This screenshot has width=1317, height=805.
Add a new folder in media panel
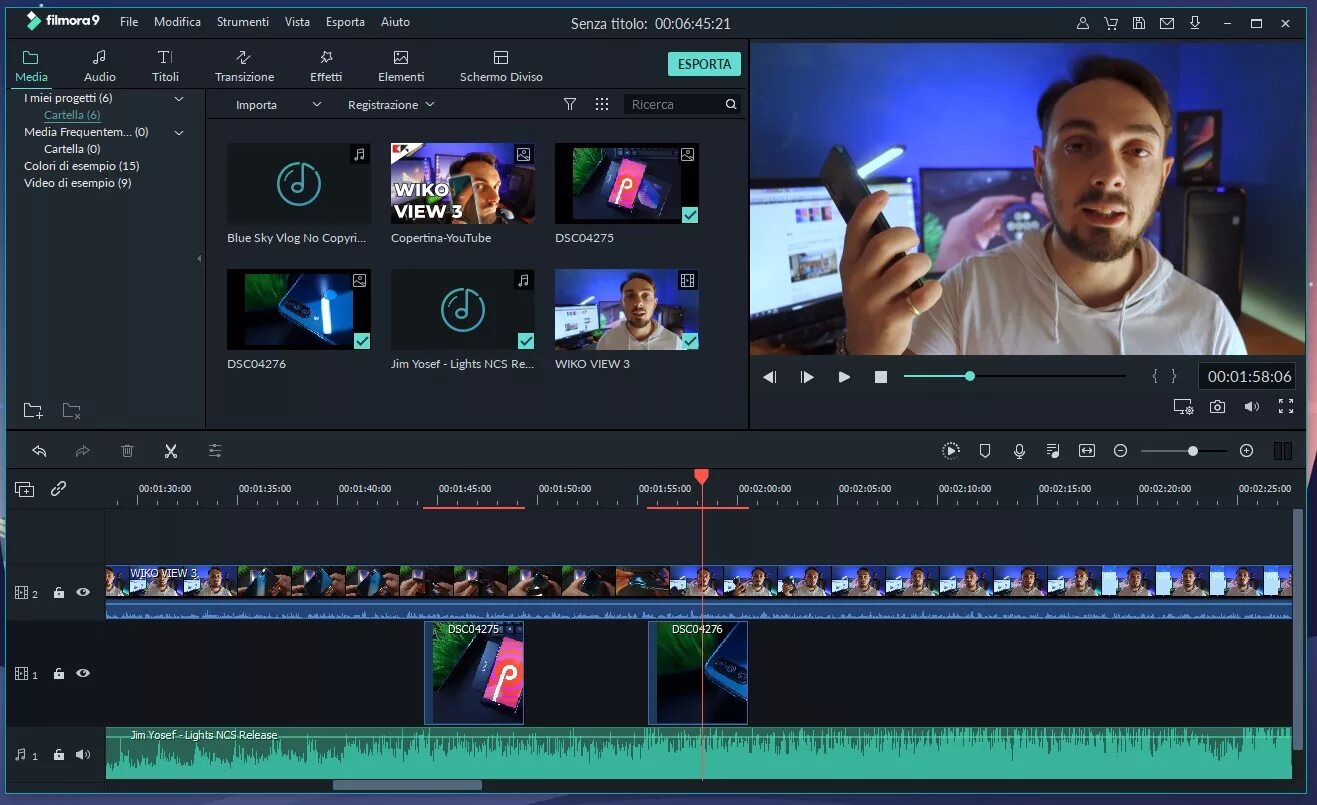(33, 410)
